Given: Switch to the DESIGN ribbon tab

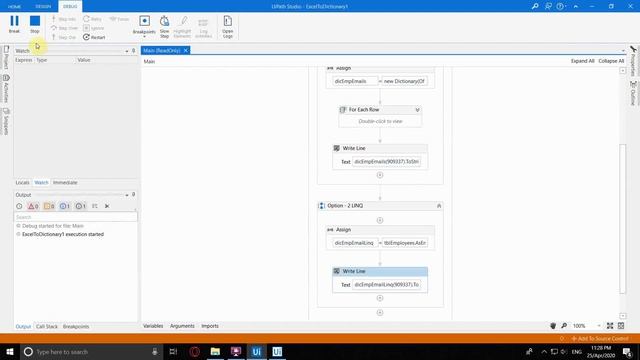Looking at the screenshot, I should (43, 7).
